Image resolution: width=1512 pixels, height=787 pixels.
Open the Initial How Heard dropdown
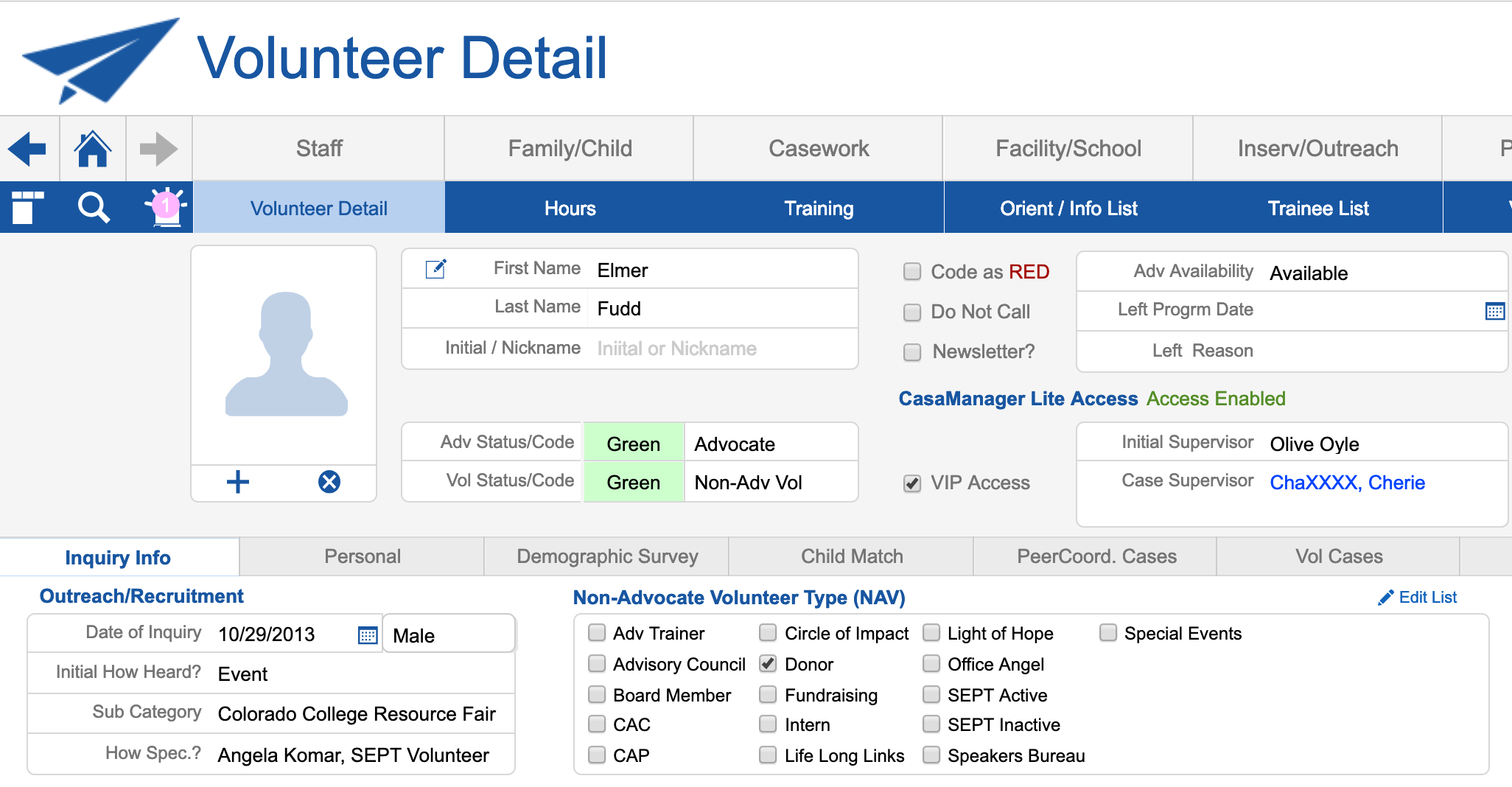(361, 674)
